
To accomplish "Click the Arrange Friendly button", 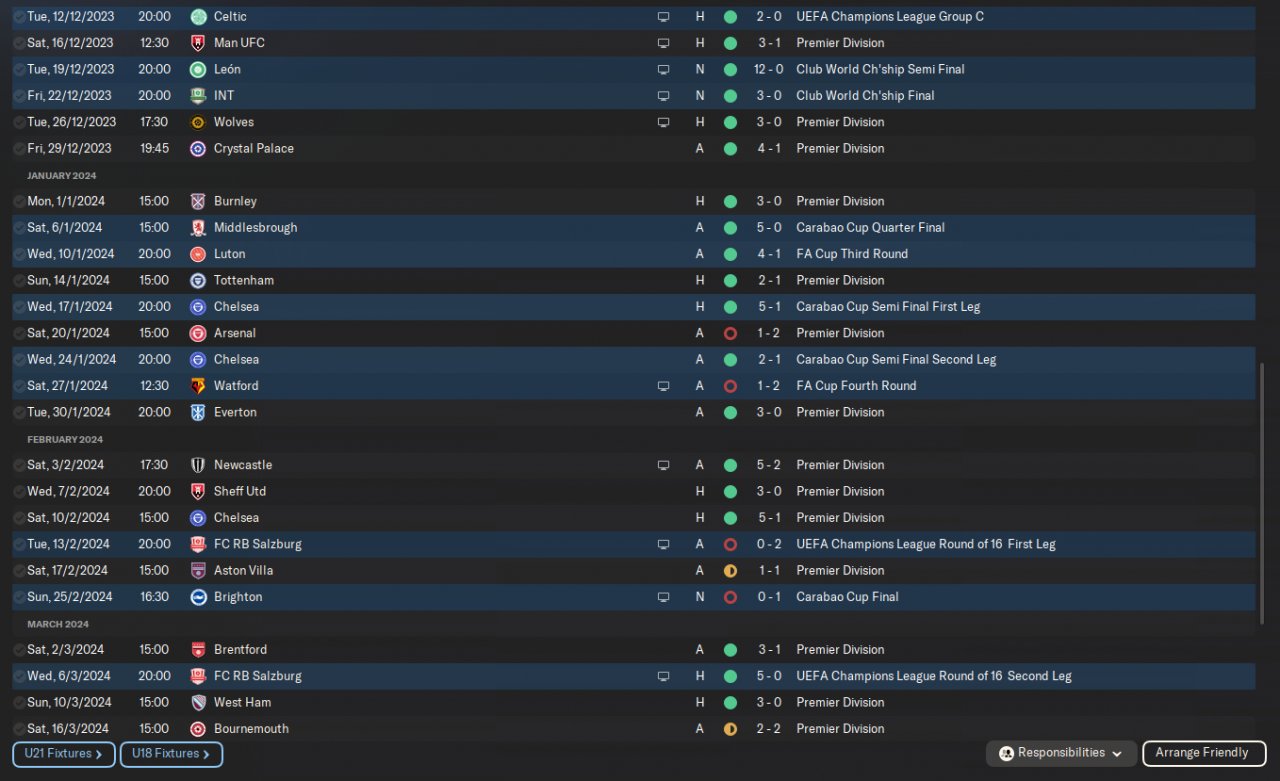I will [1203, 753].
